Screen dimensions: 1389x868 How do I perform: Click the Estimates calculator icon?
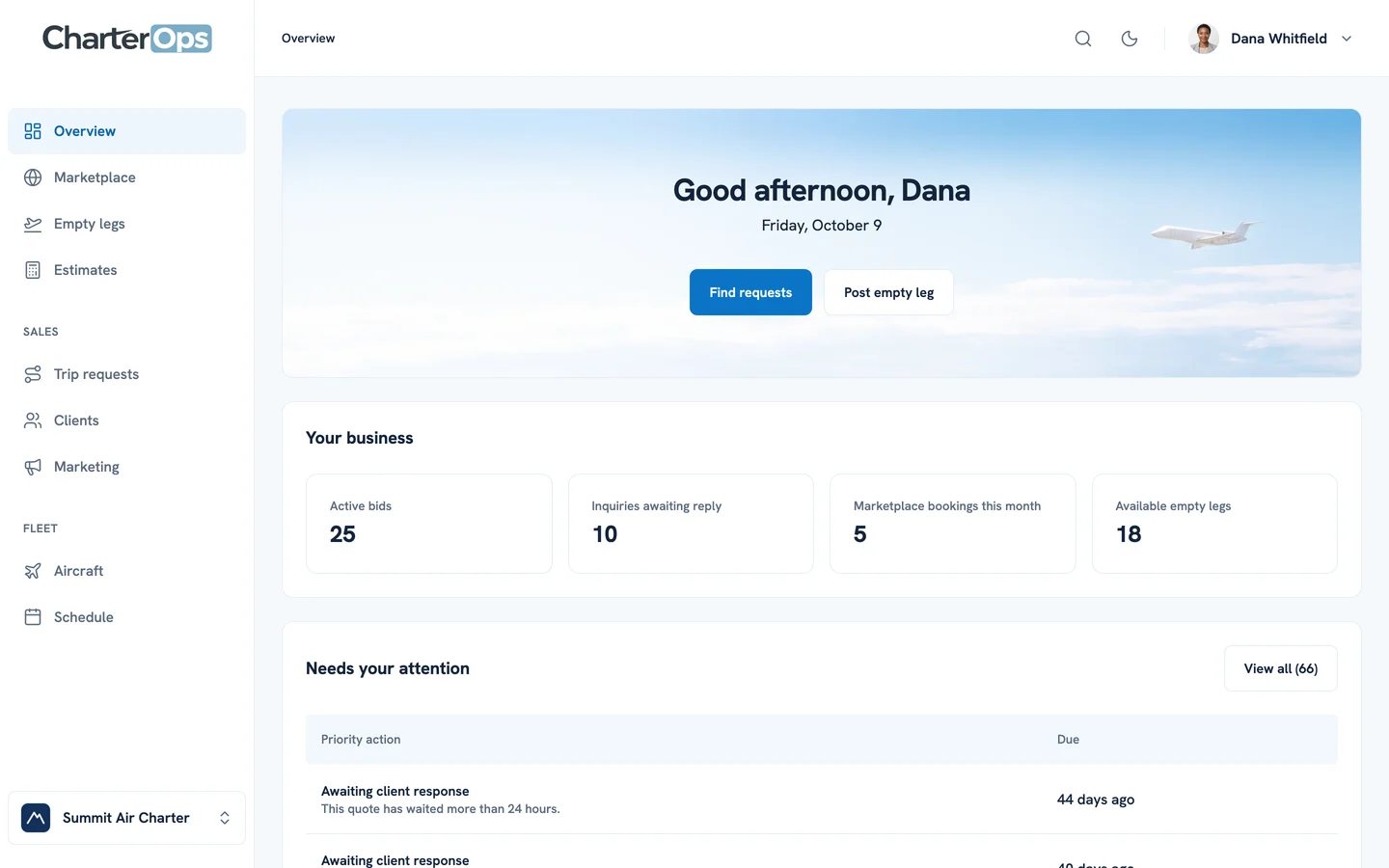click(x=33, y=270)
